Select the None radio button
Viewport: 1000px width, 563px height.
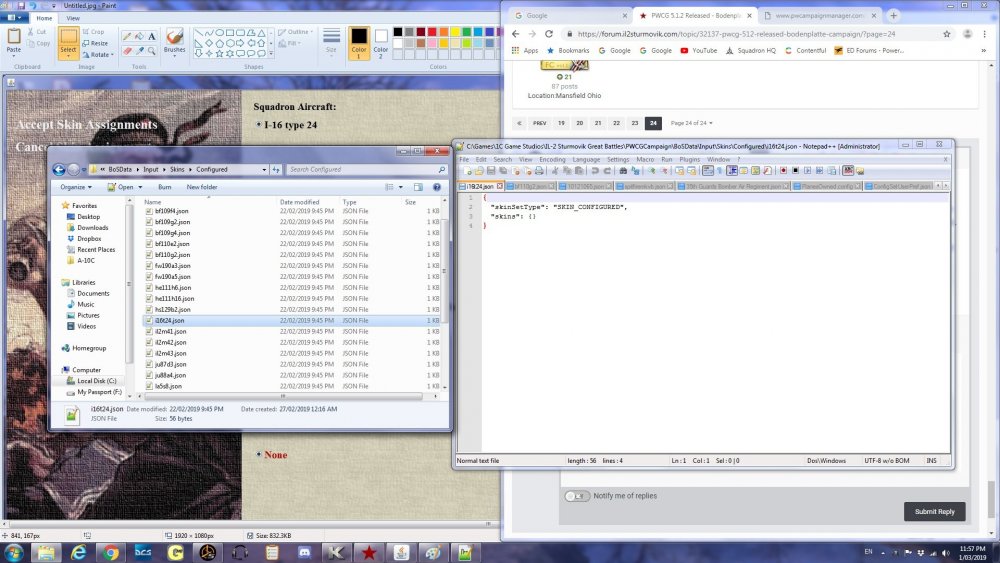pos(257,455)
